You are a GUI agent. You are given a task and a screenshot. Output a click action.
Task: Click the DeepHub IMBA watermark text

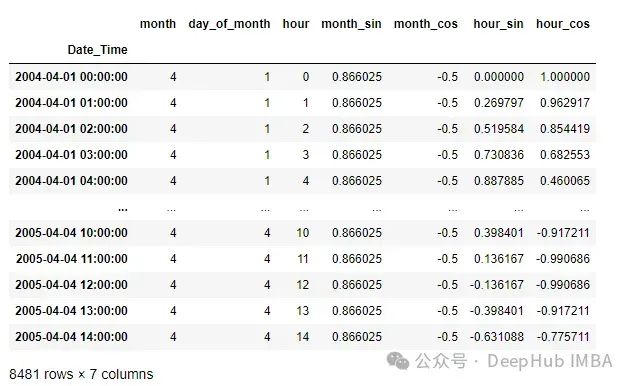click(550, 361)
